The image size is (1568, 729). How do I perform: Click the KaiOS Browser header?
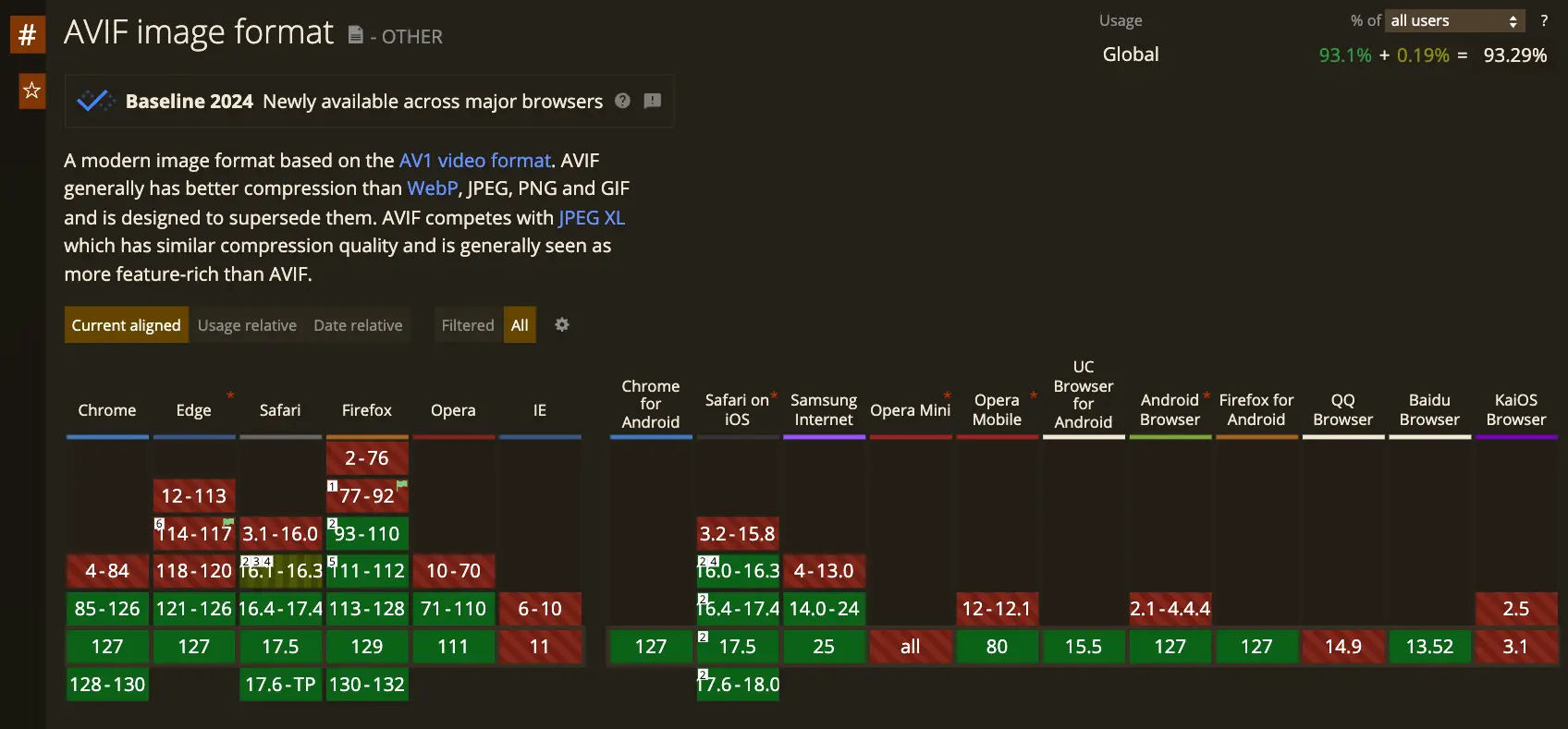point(1516,409)
